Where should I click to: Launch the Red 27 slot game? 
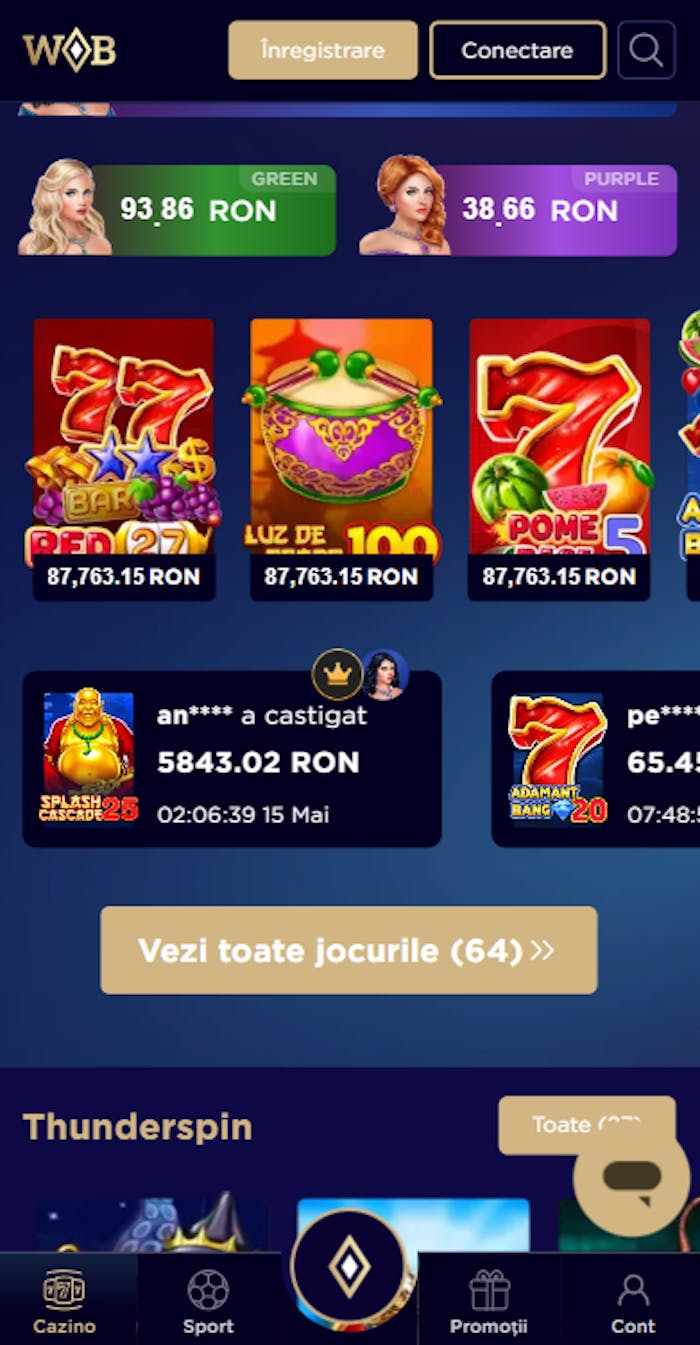(x=124, y=459)
